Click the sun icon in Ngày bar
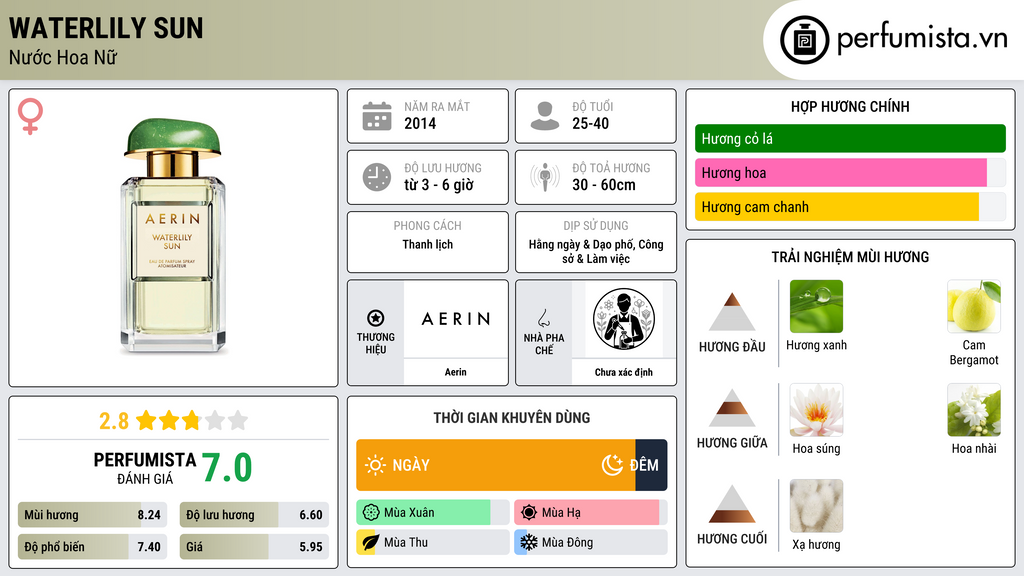Viewport: 1024px width, 576px height. click(x=376, y=465)
